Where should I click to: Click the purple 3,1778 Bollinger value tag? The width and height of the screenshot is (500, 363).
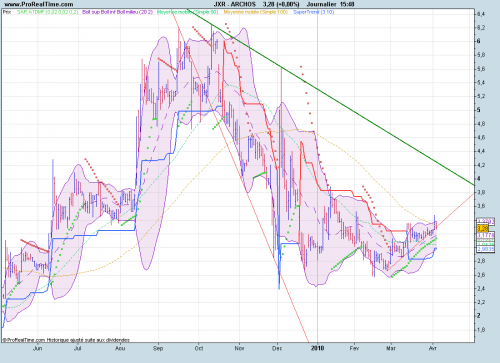(x=486, y=235)
